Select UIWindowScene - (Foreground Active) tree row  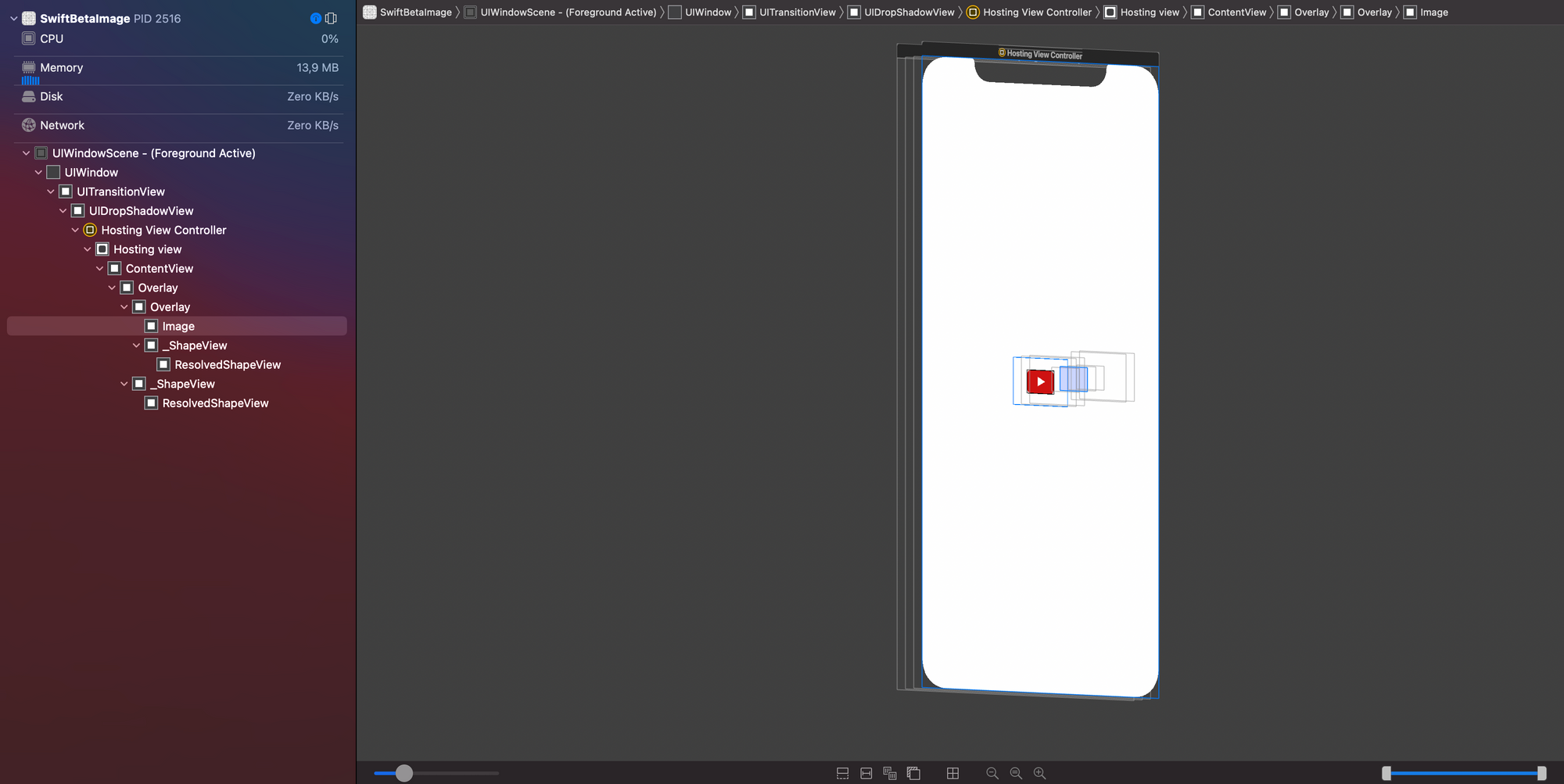tap(177, 153)
